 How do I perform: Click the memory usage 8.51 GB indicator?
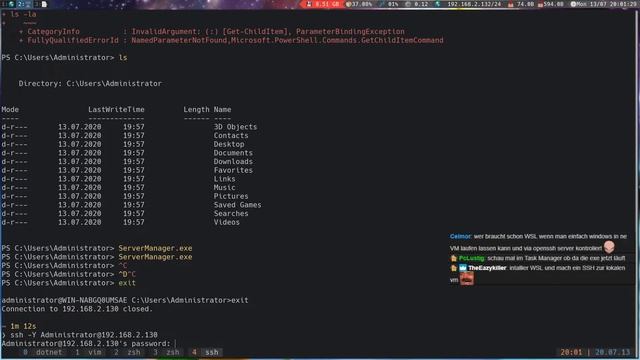(323, 4)
